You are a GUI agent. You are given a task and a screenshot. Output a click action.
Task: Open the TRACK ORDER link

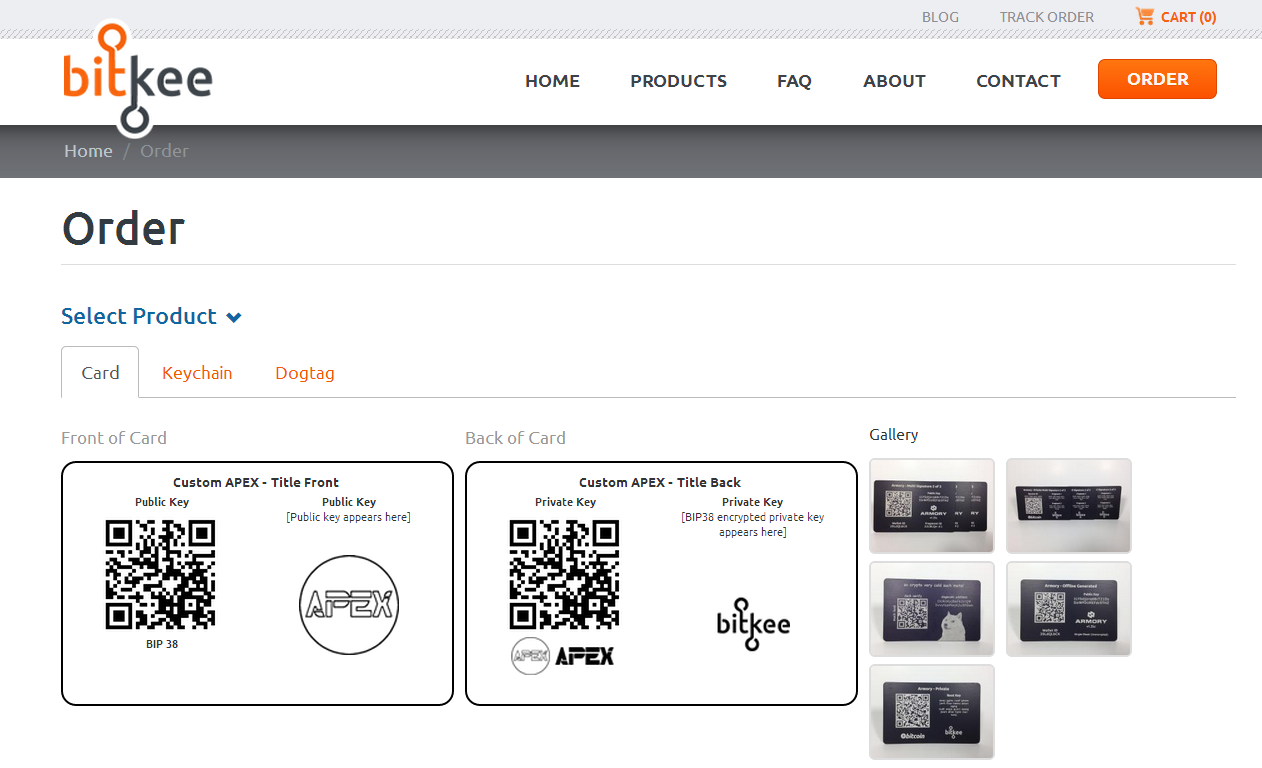coord(1047,17)
